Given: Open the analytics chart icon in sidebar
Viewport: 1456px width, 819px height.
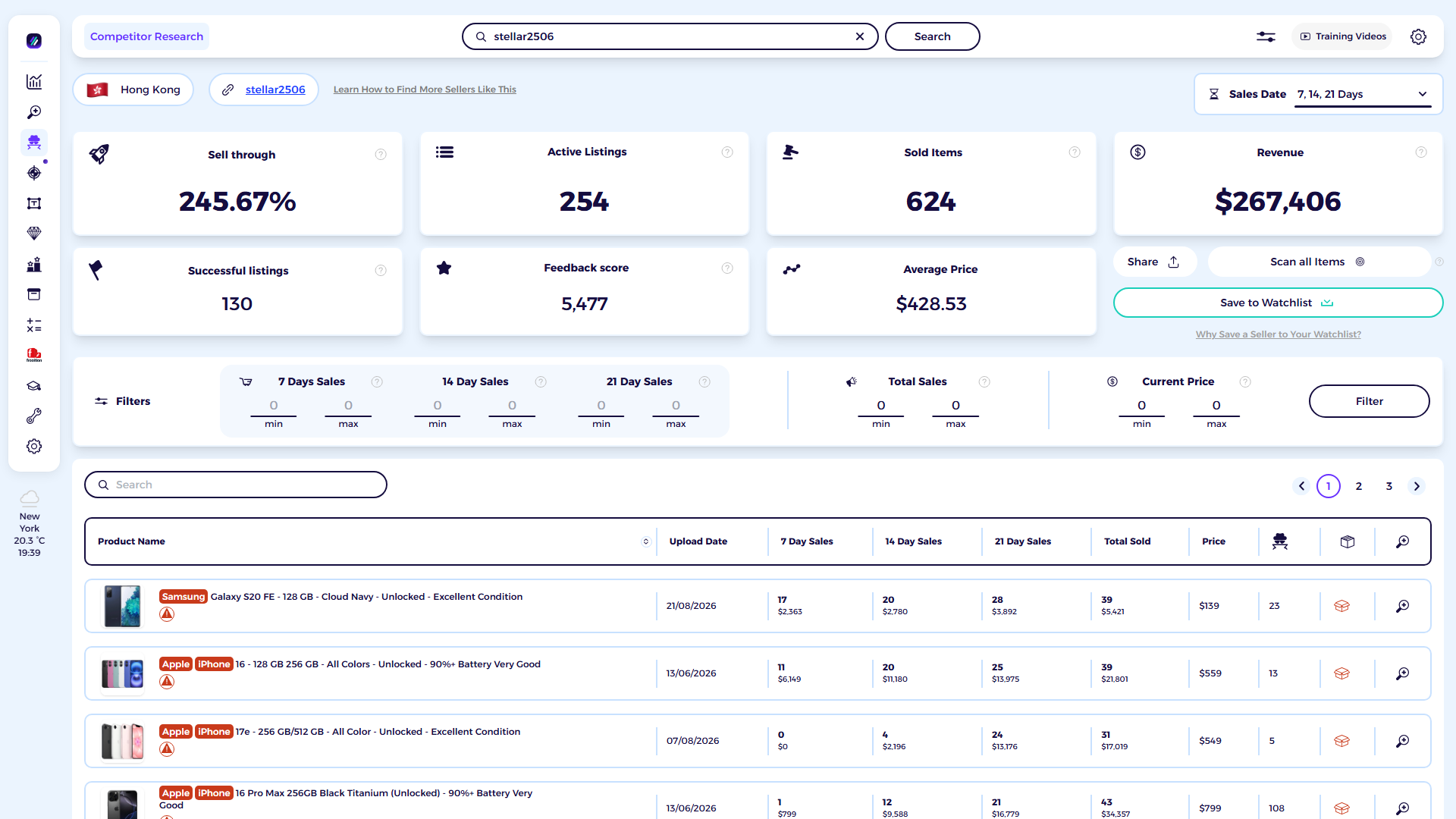Looking at the screenshot, I should click(34, 82).
